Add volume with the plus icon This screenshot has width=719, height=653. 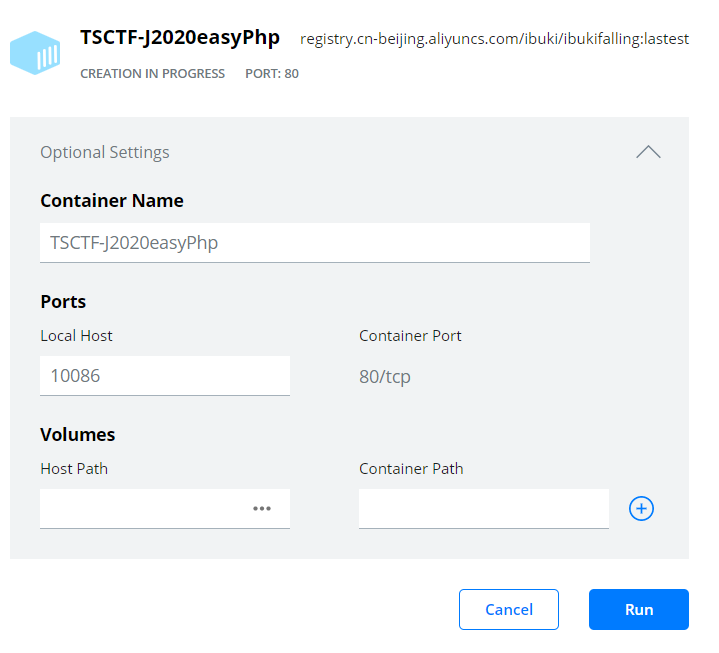(x=641, y=509)
